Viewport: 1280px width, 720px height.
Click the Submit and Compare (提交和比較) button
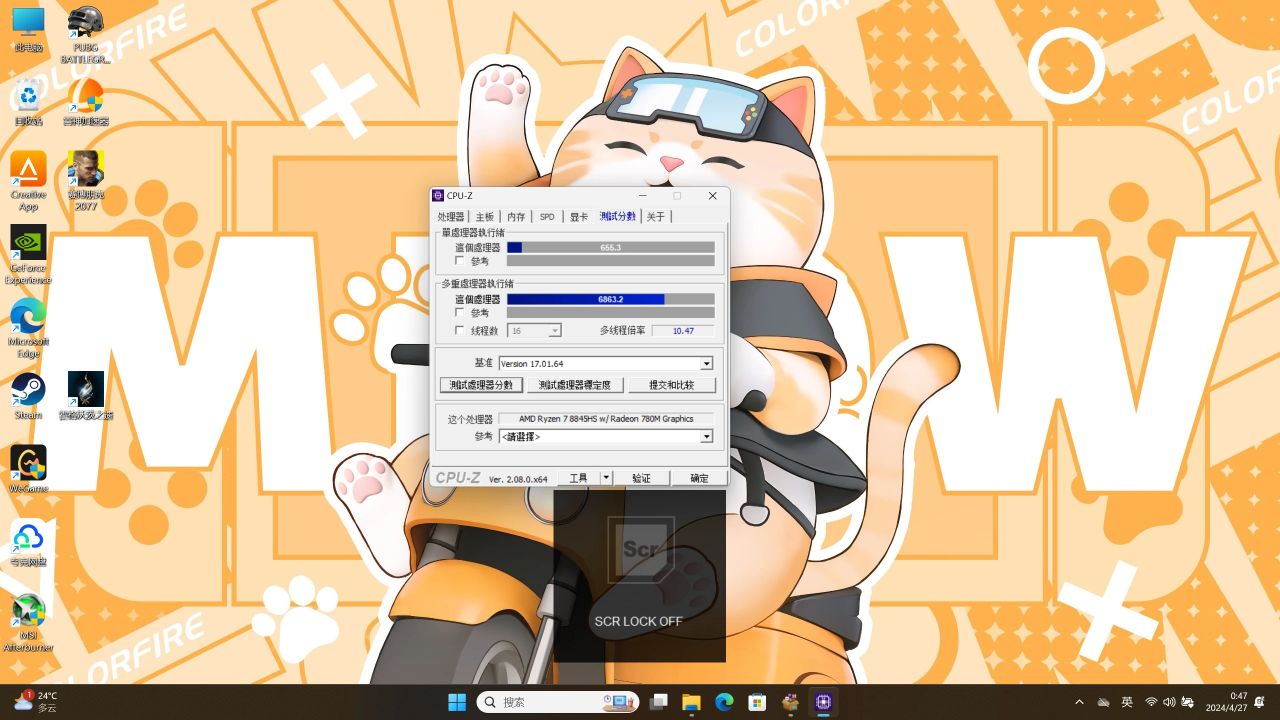click(x=670, y=385)
